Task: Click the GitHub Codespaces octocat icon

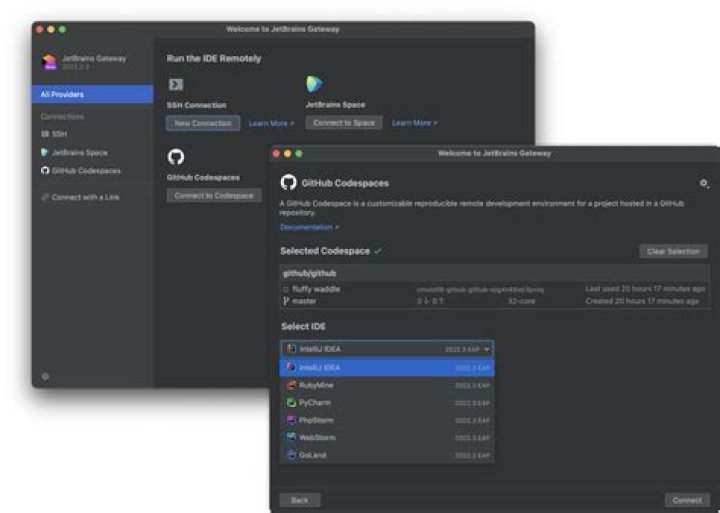Action: tap(175, 157)
